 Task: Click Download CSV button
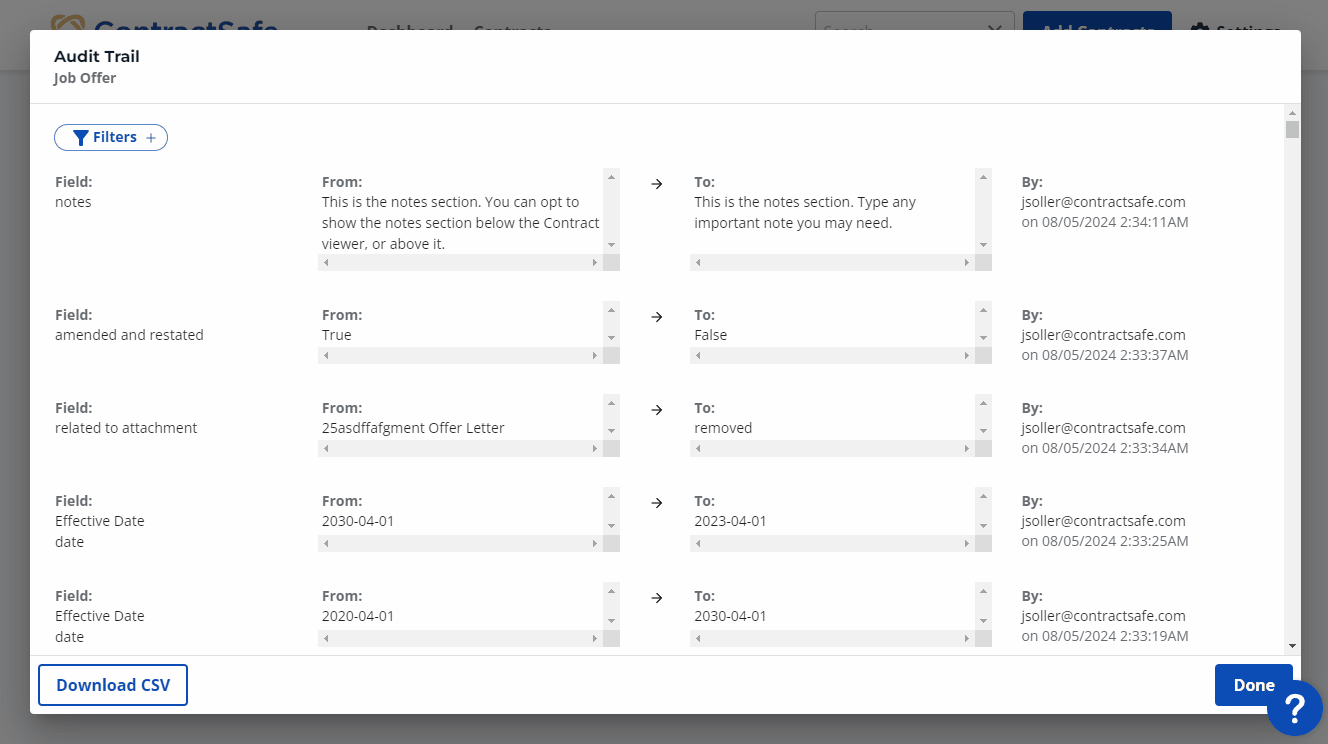coord(113,685)
